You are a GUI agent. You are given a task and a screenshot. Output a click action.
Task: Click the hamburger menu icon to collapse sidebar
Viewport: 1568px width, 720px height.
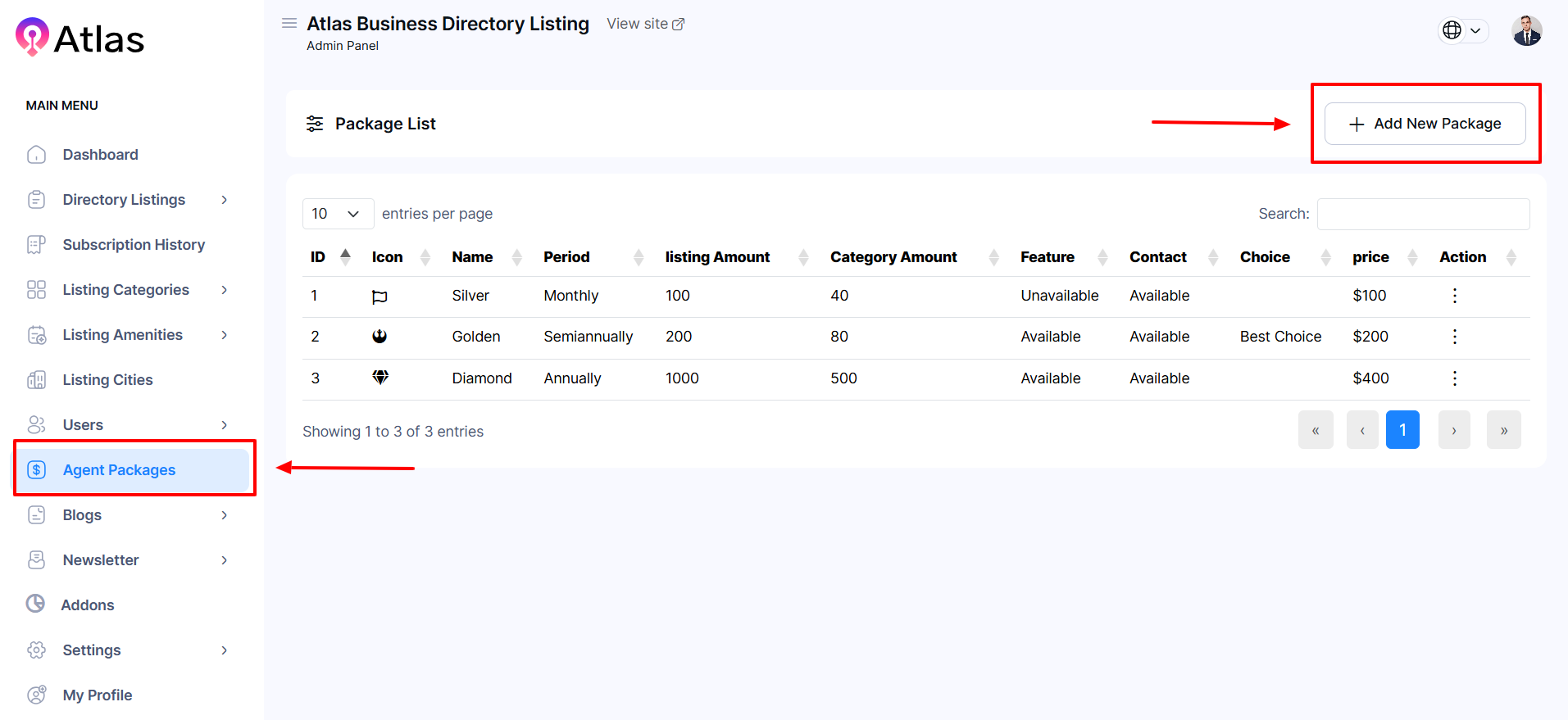coord(289,24)
